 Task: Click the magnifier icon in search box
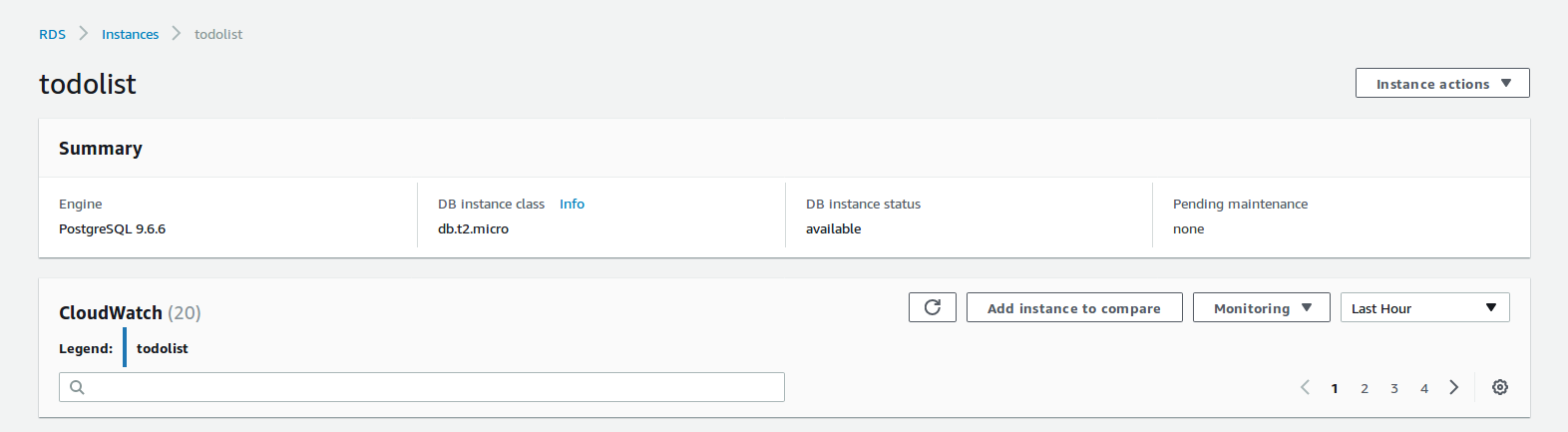pos(77,387)
